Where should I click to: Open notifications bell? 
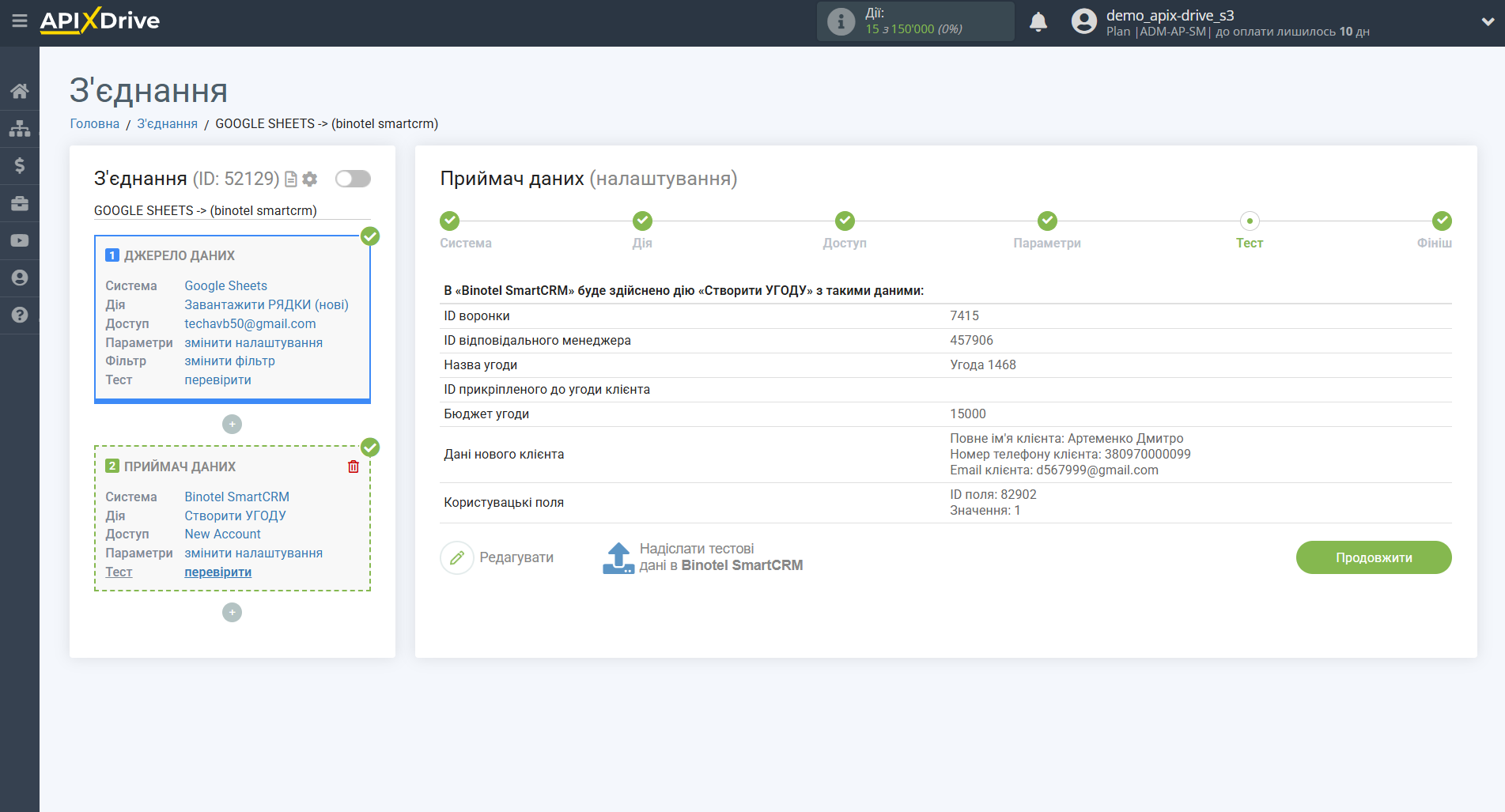click(1038, 21)
